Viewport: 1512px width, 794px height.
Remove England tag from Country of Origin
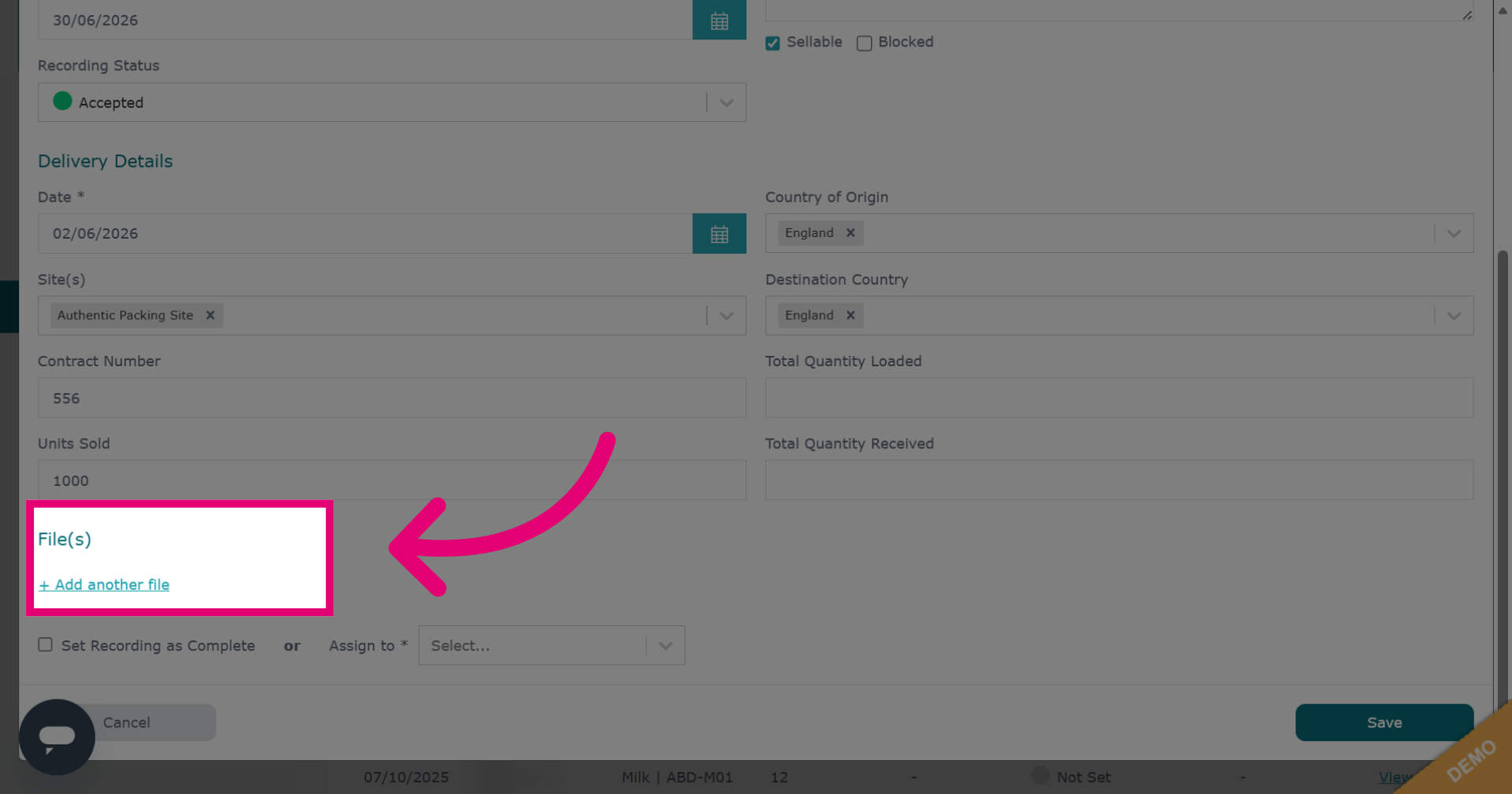point(850,233)
